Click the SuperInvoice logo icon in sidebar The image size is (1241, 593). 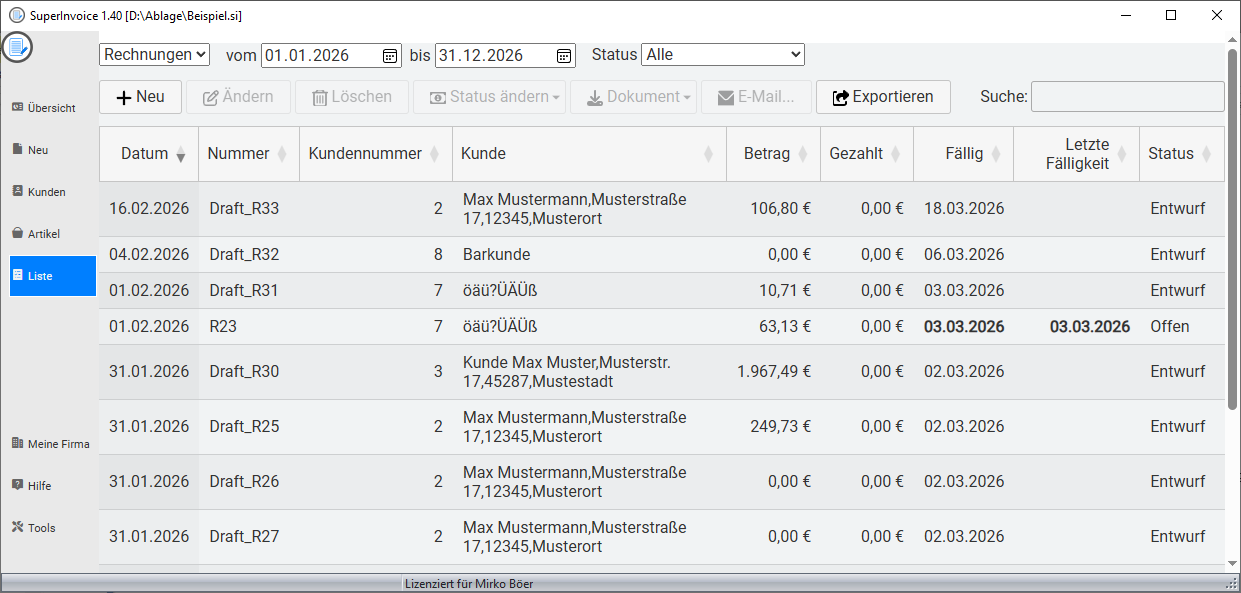(x=17, y=47)
